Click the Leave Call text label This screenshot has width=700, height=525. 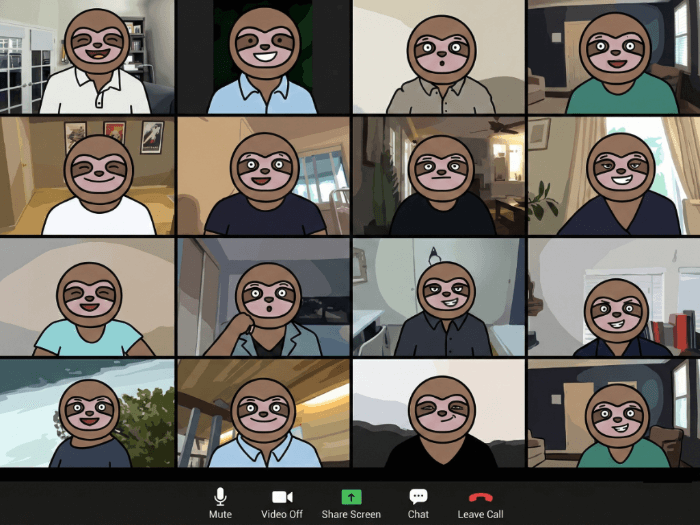click(x=480, y=514)
